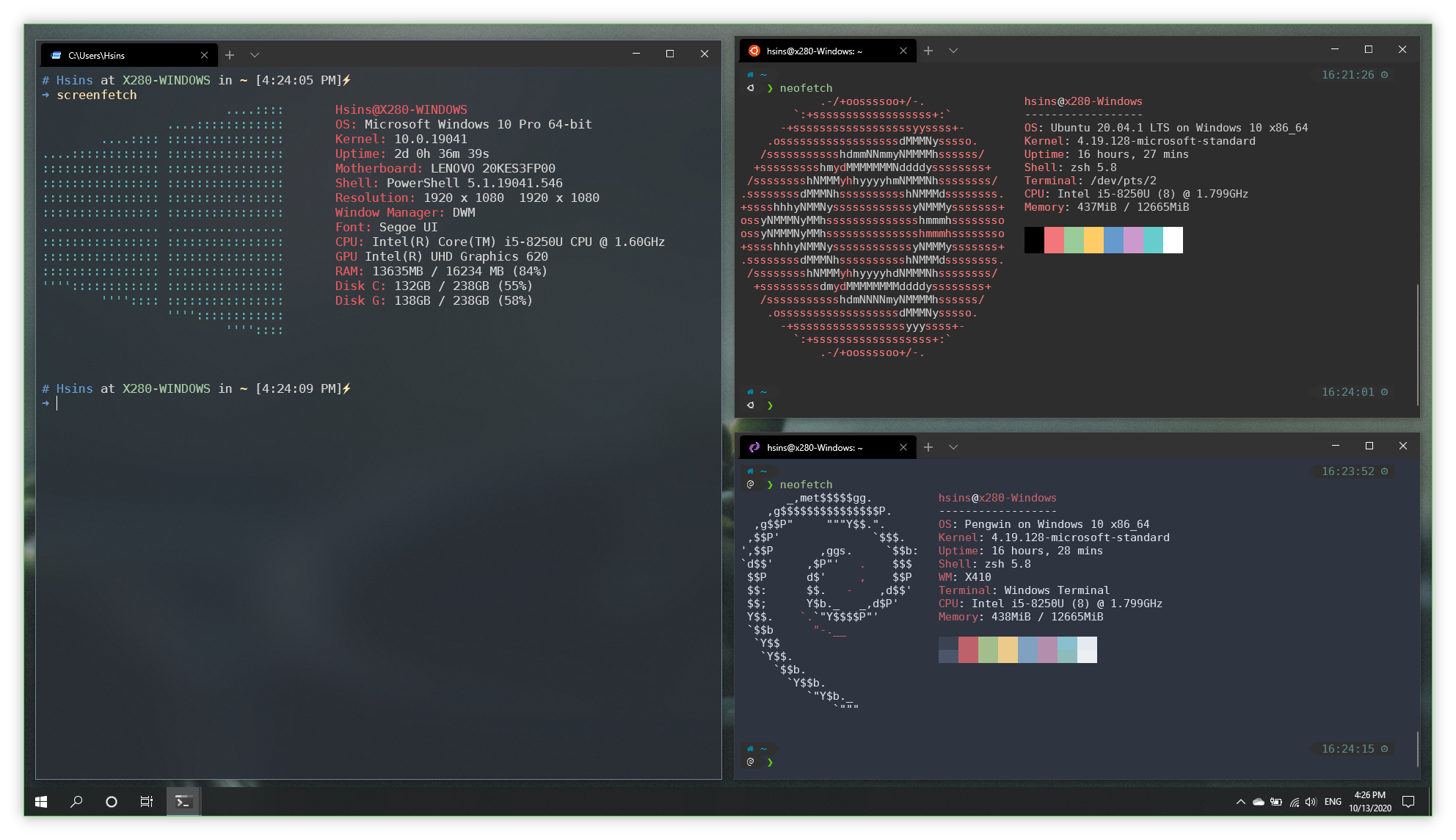Open battery status tray icon

click(x=1277, y=802)
